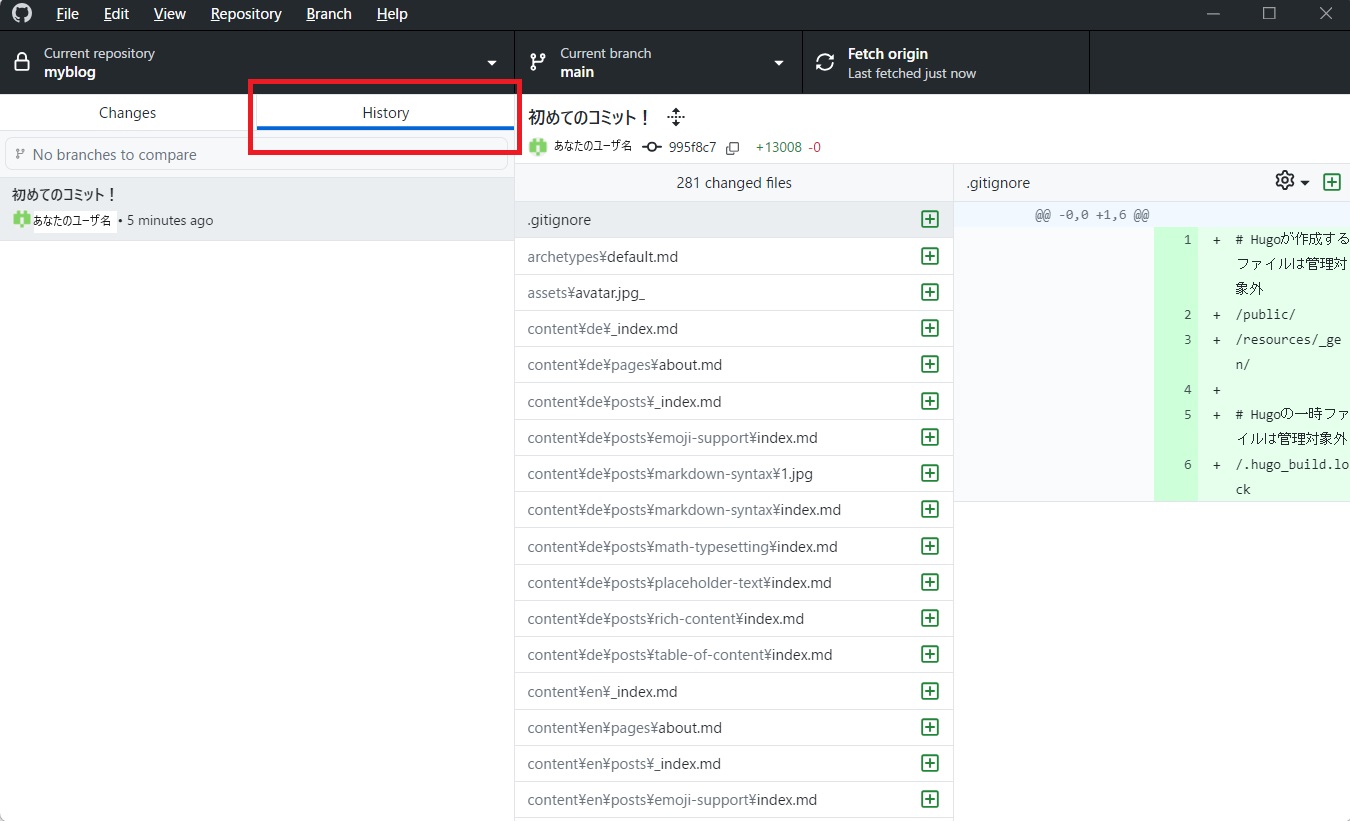Select the 初めてのコミット！ commit in history list
Viewport: 1350px width, 821px height.
(257, 208)
